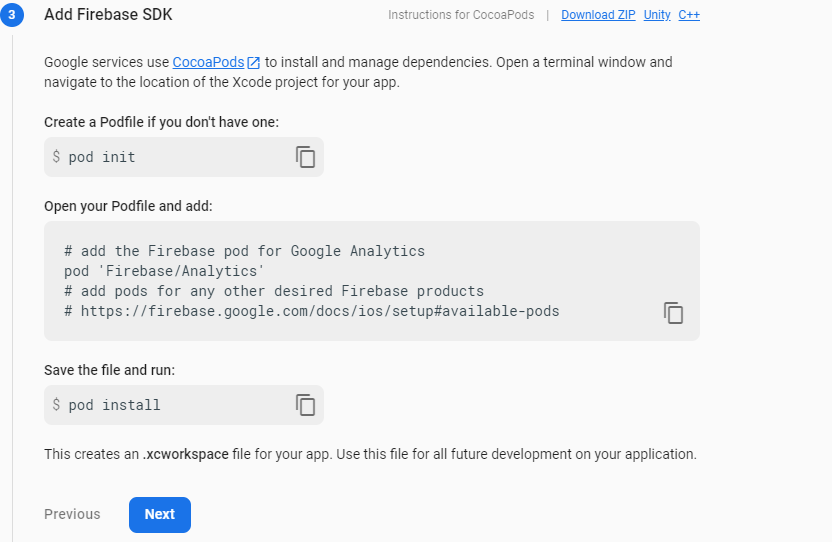
Task: Copy the 'pod init' command
Action: click(305, 157)
